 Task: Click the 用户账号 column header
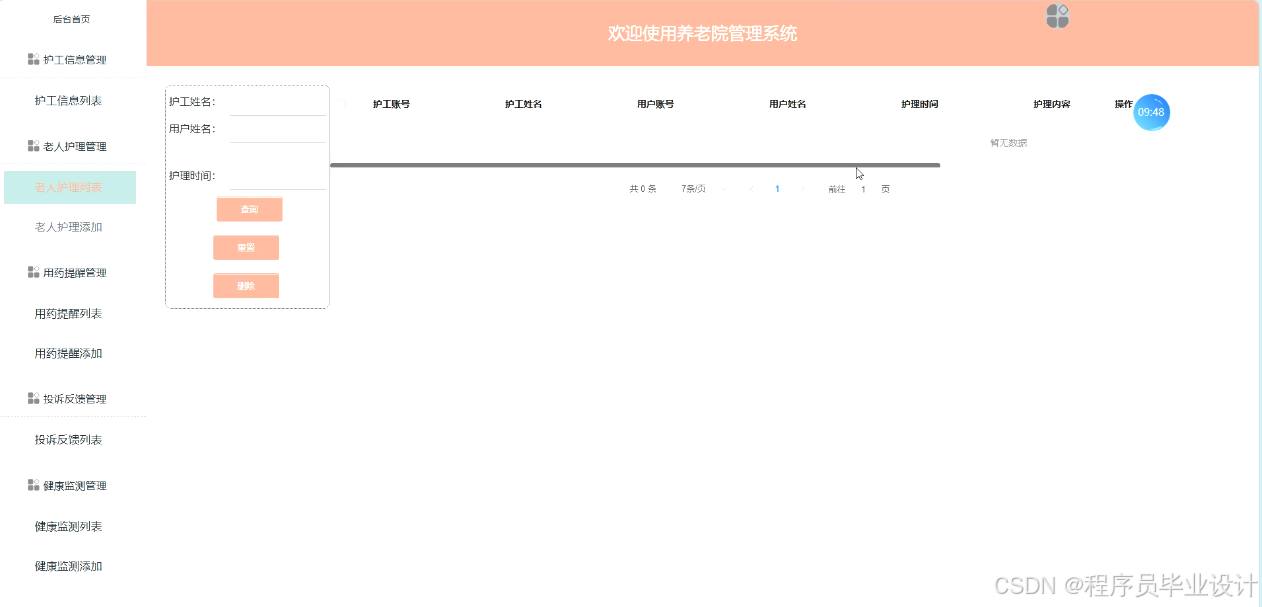(655, 104)
